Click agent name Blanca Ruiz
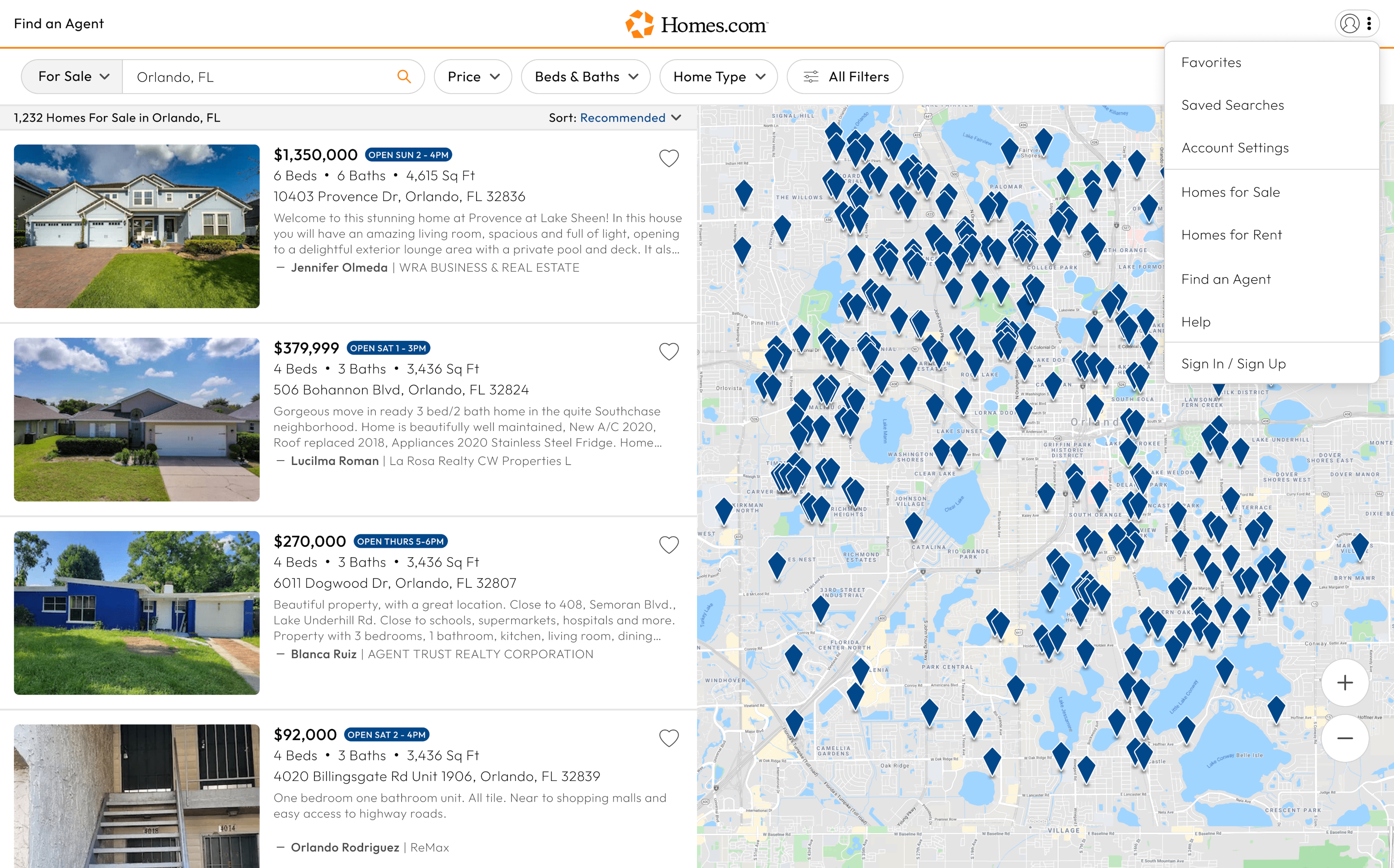The image size is (1394, 868). pos(324,655)
